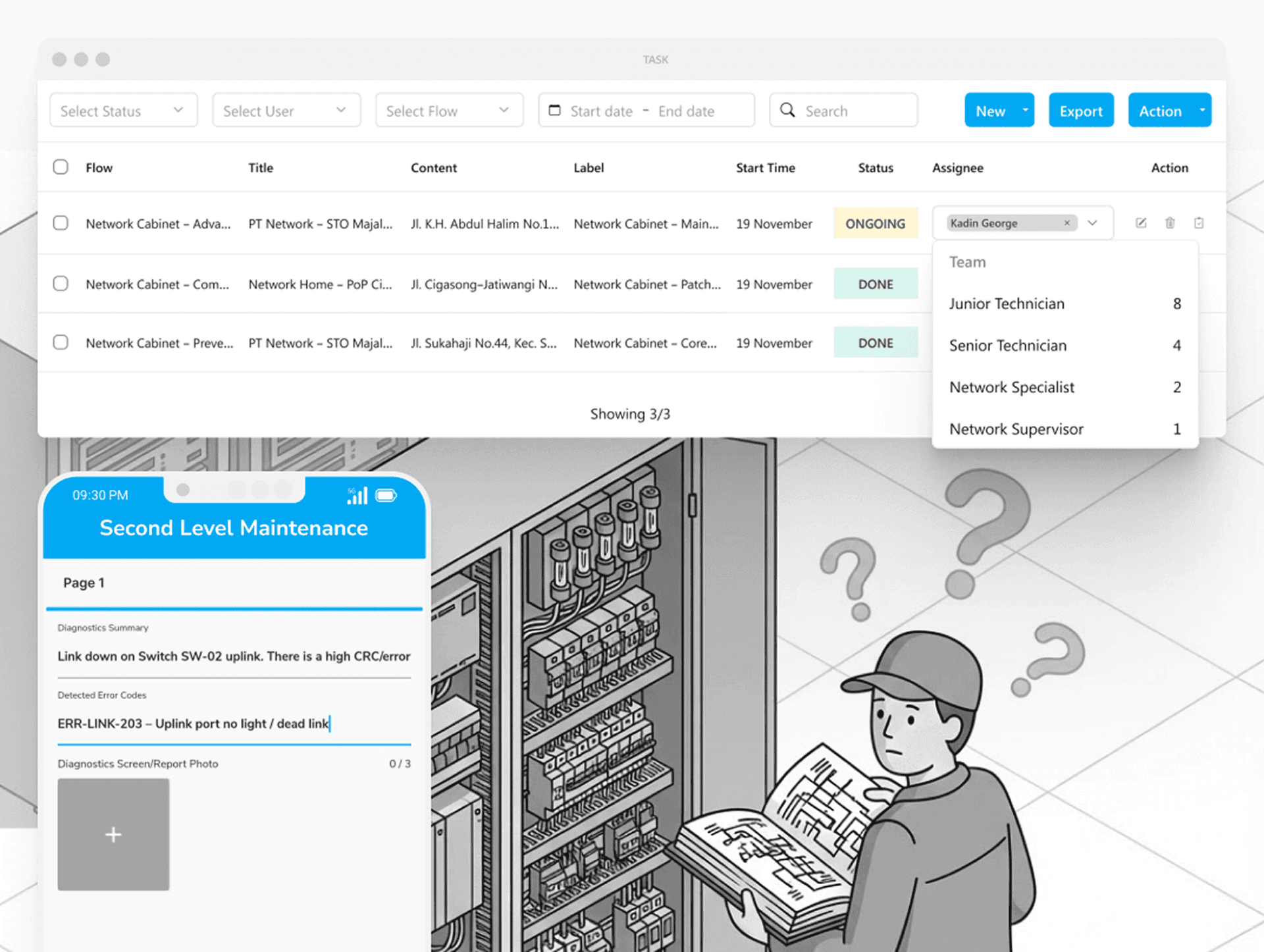The width and height of the screenshot is (1264, 952).
Task: Check the Network Cabinet – Adva... row checkbox
Action: (x=61, y=223)
